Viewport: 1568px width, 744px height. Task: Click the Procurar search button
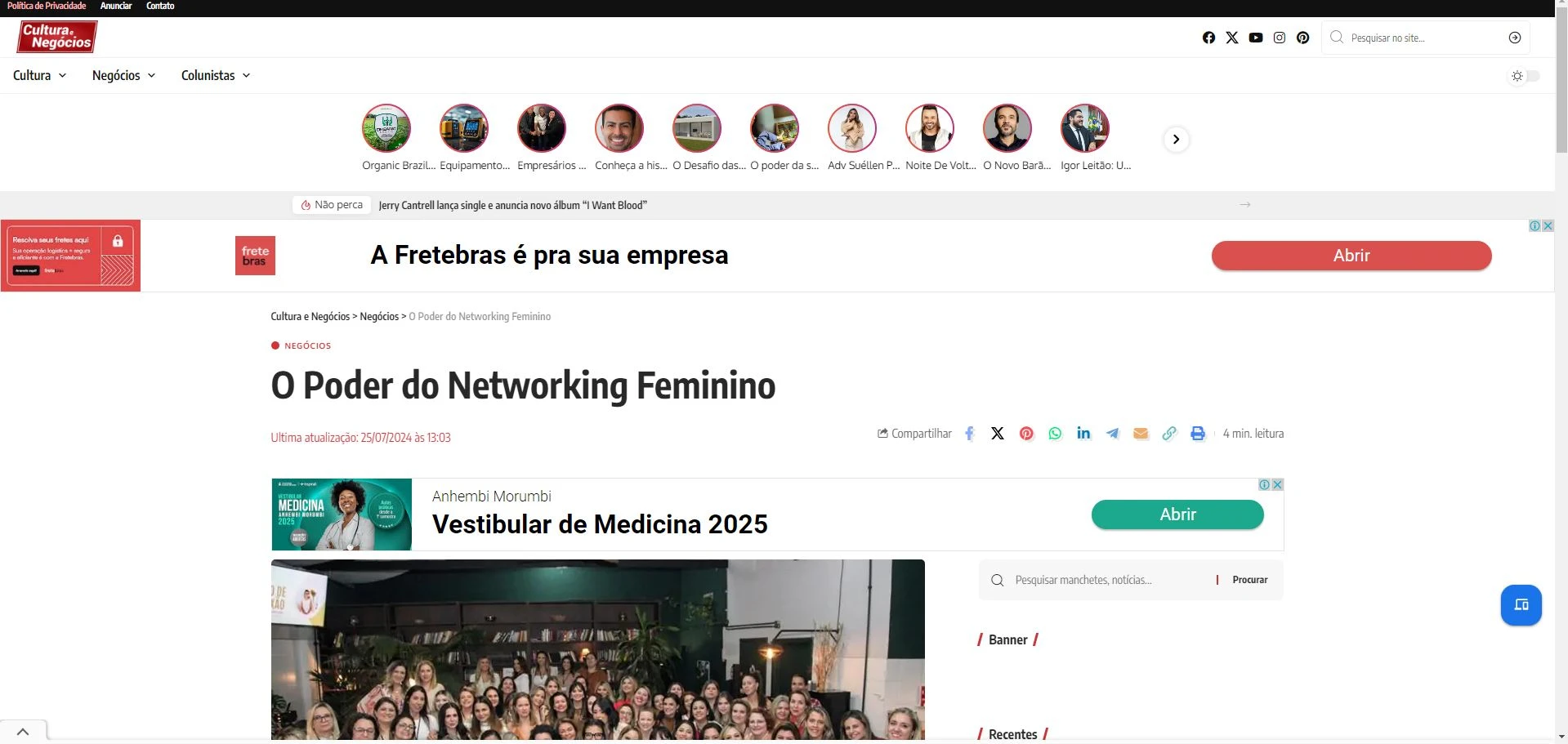click(1250, 580)
